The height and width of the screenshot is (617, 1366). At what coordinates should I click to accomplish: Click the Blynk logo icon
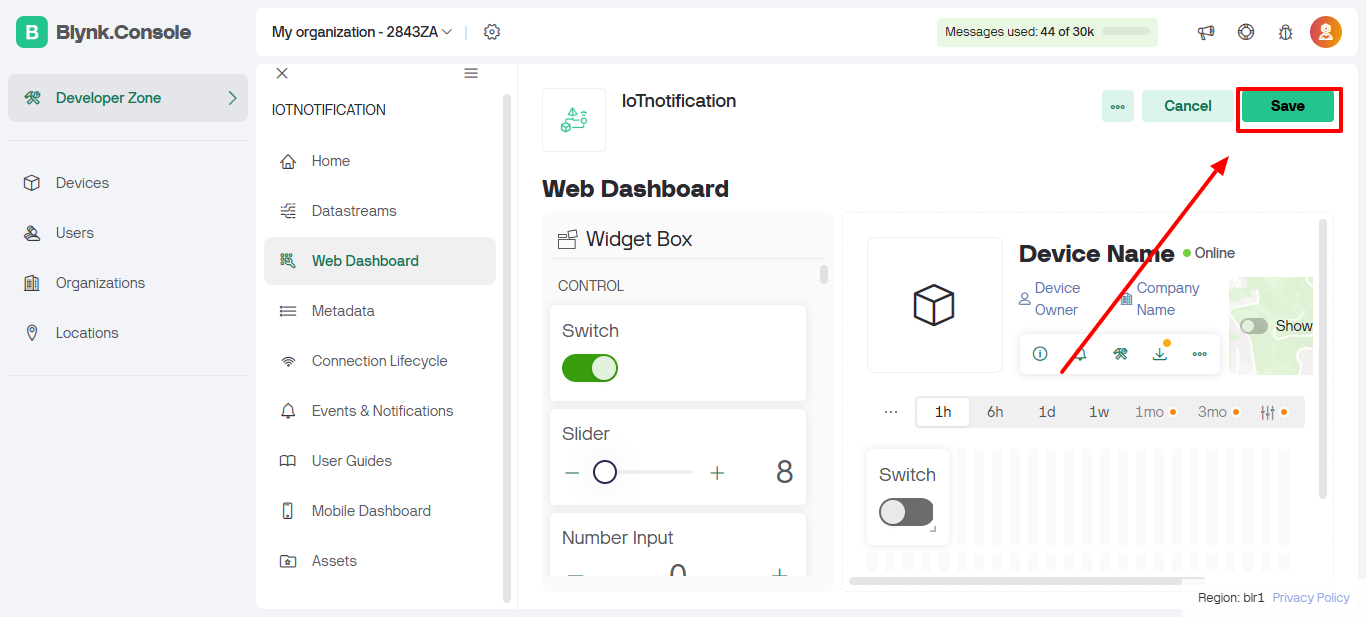(x=32, y=32)
